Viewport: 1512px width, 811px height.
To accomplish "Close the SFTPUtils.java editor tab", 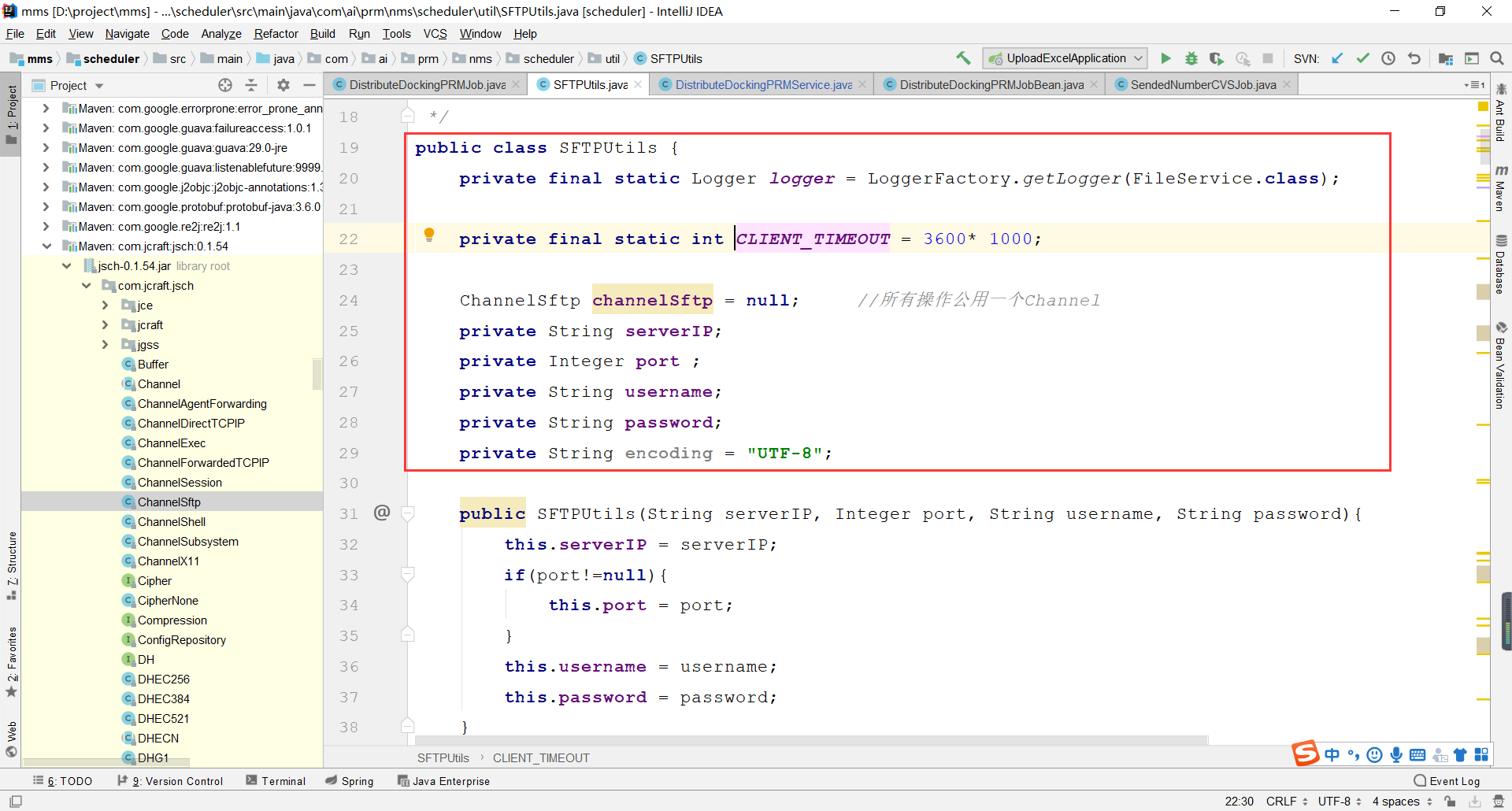I will tap(638, 85).
